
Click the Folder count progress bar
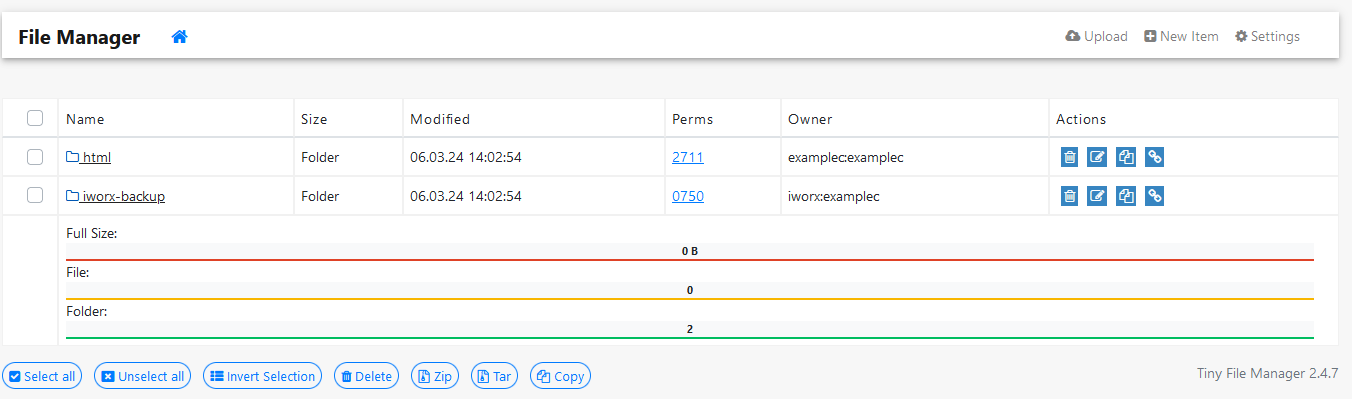click(690, 330)
